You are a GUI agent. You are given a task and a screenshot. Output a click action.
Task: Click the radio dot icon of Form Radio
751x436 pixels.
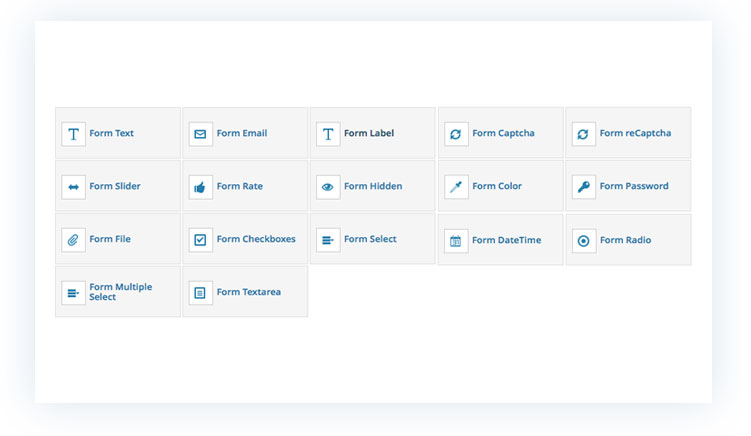584,241
